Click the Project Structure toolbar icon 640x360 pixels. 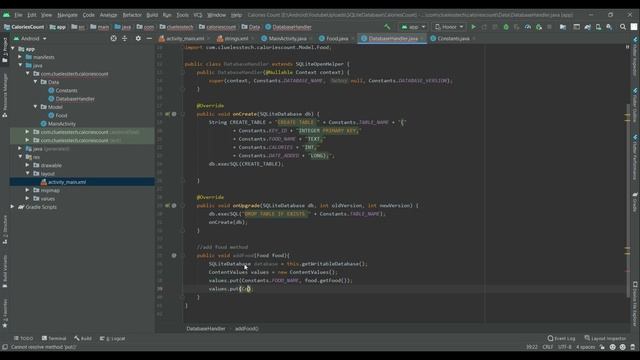pos(563,27)
